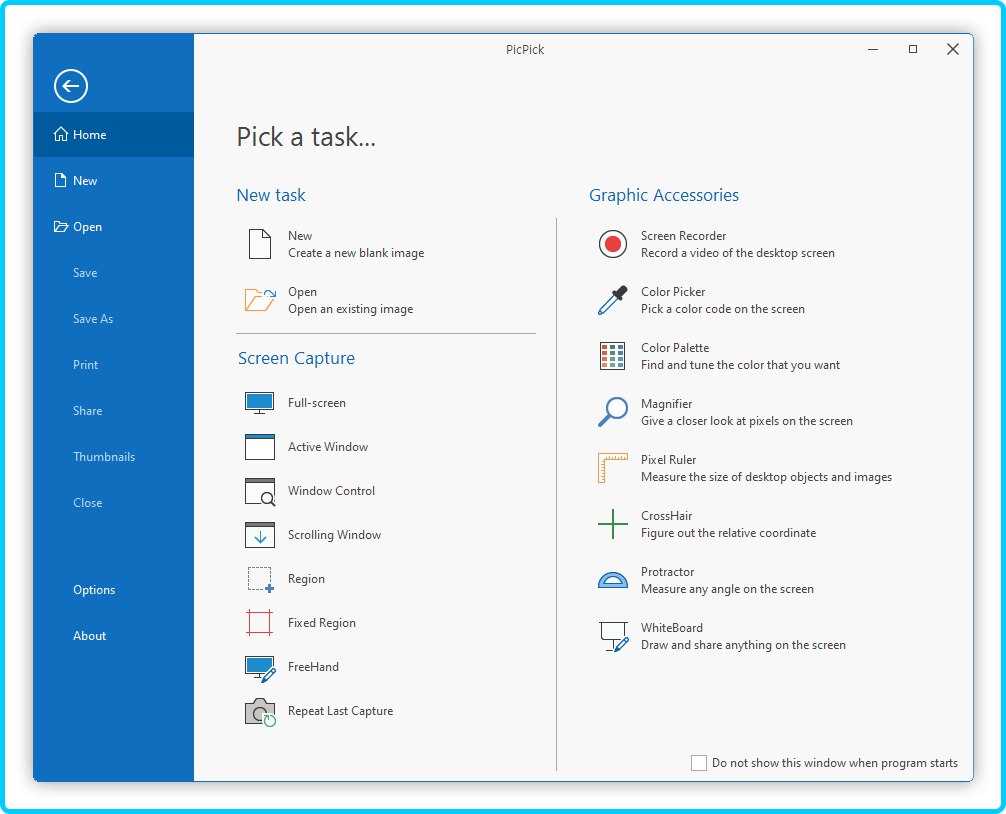Select the Magnifier glass icon
1006x814 pixels.
tap(612, 412)
